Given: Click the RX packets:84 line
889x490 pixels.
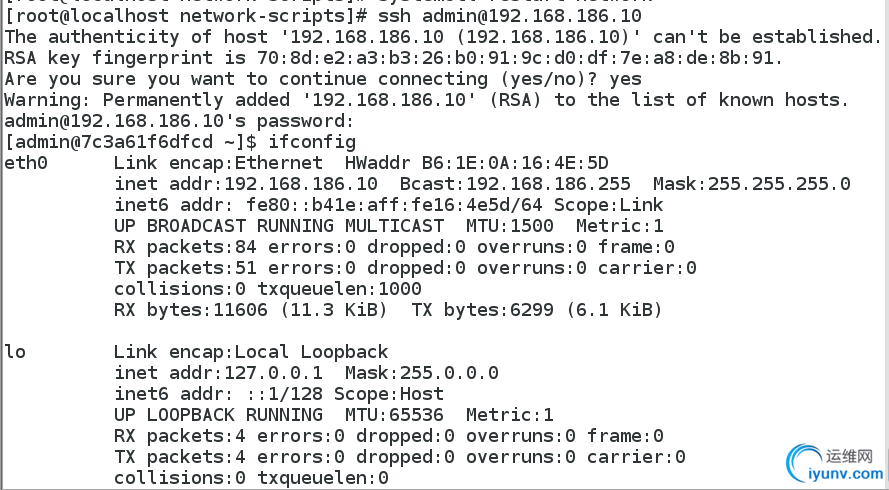Looking at the screenshot, I should tap(394, 247).
